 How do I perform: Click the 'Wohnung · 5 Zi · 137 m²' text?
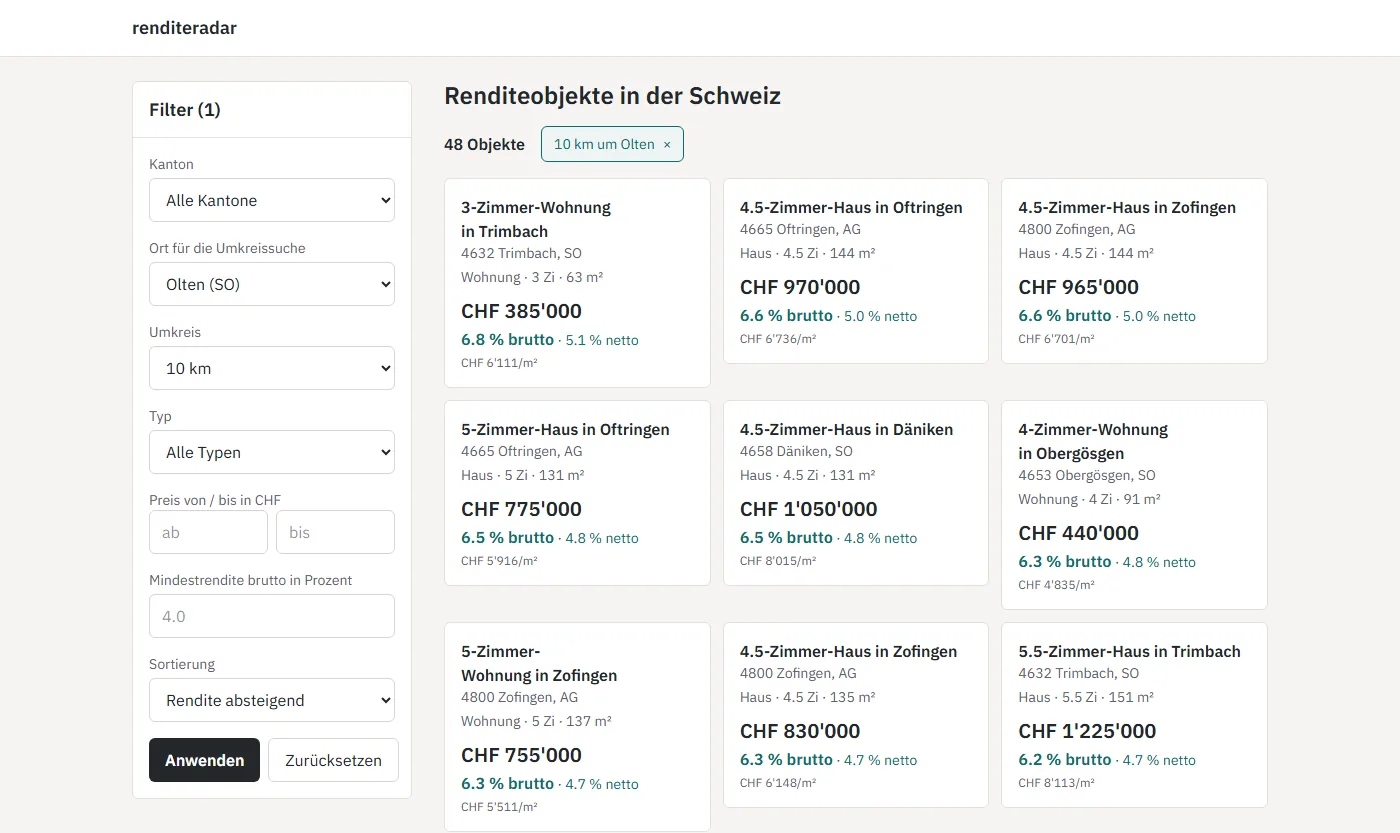pos(536,721)
